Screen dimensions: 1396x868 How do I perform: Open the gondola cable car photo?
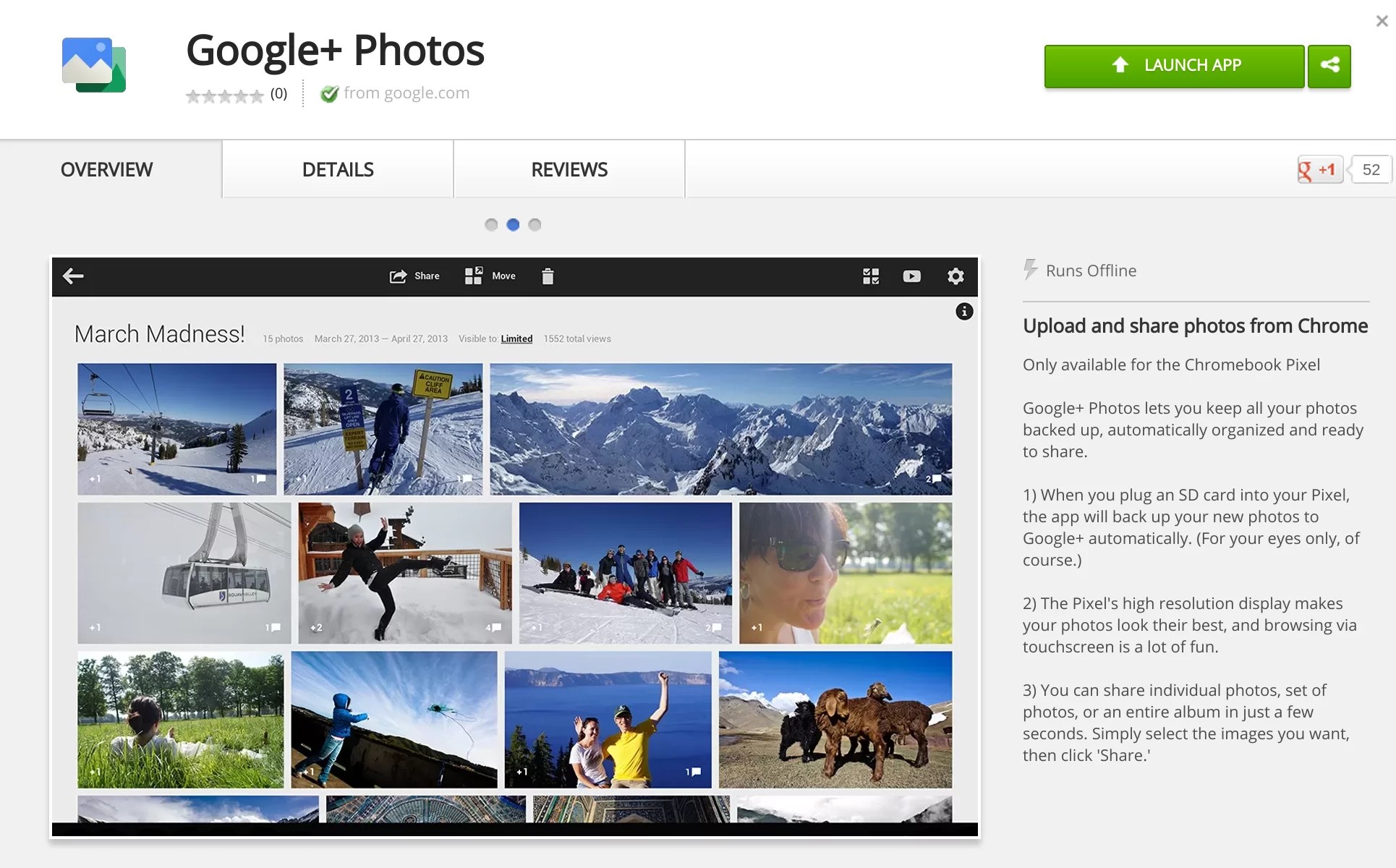184,573
